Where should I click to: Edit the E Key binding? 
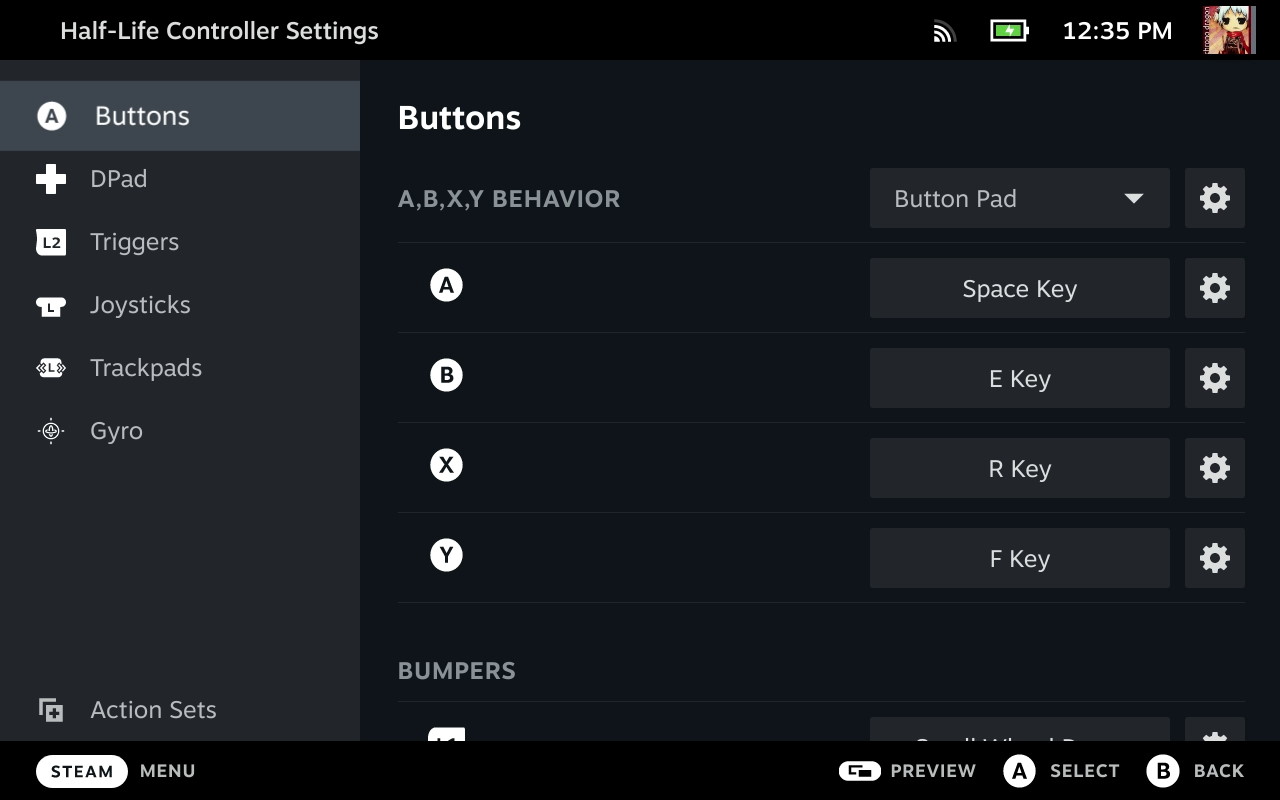click(1019, 378)
